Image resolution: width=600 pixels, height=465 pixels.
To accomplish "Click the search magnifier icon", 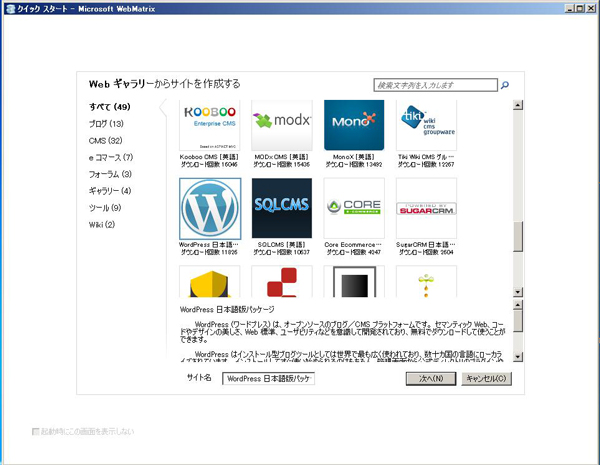I will (x=505, y=85).
